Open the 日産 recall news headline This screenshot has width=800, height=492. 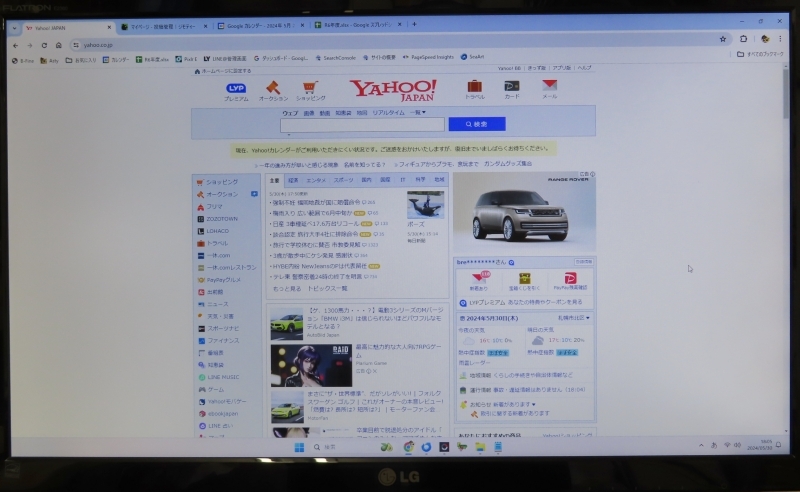(x=316, y=224)
